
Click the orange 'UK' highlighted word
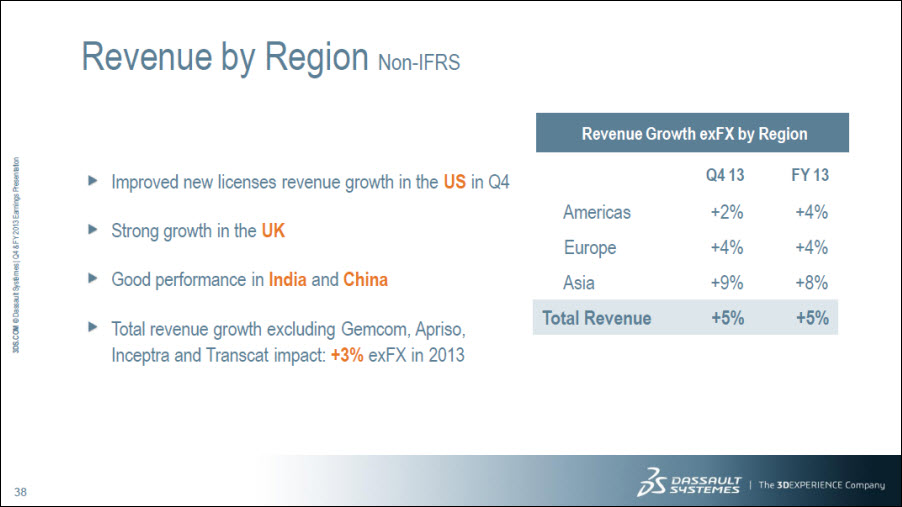pyautogui.click(x=273, y=231)
